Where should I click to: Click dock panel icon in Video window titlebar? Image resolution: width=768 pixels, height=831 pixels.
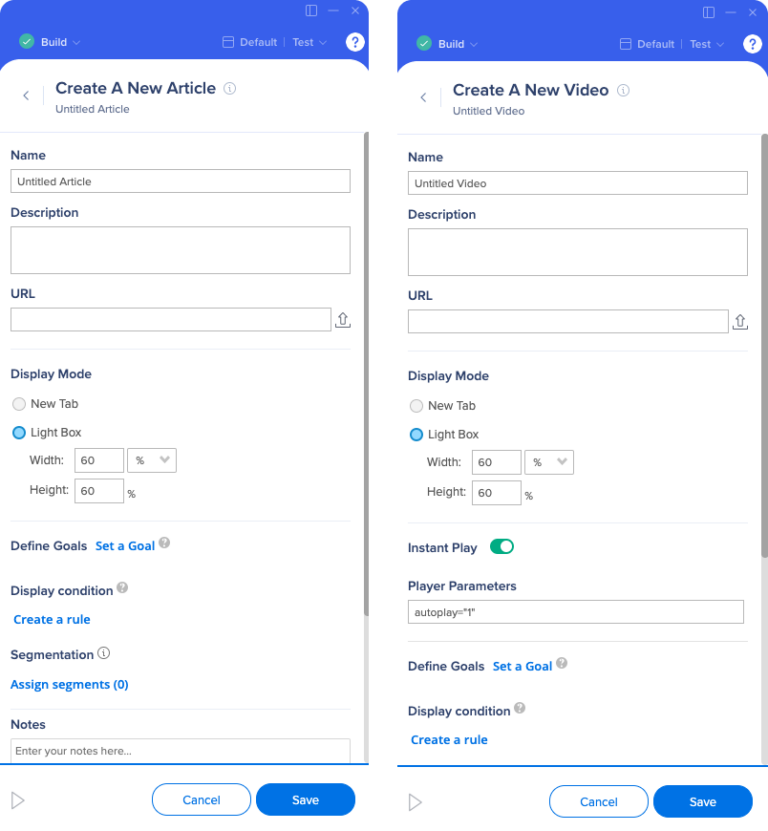point(709,12)
